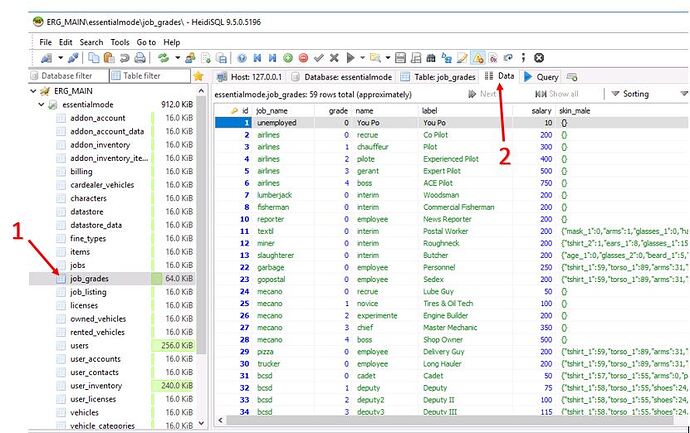Select the user_inventory table

[95, 385]
